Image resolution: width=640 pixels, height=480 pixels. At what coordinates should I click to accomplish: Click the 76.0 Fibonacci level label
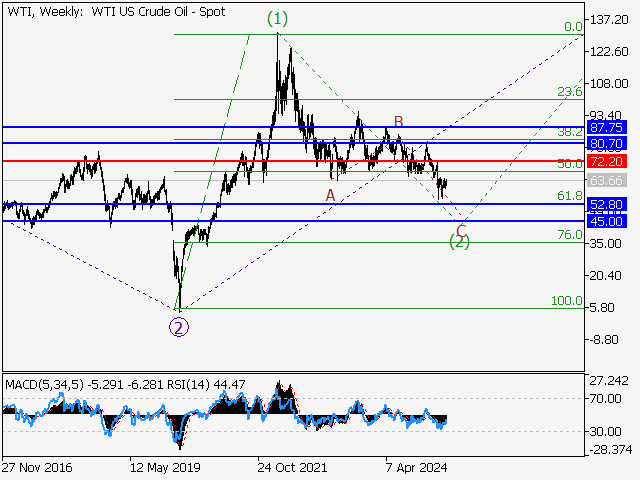[569, 234]
